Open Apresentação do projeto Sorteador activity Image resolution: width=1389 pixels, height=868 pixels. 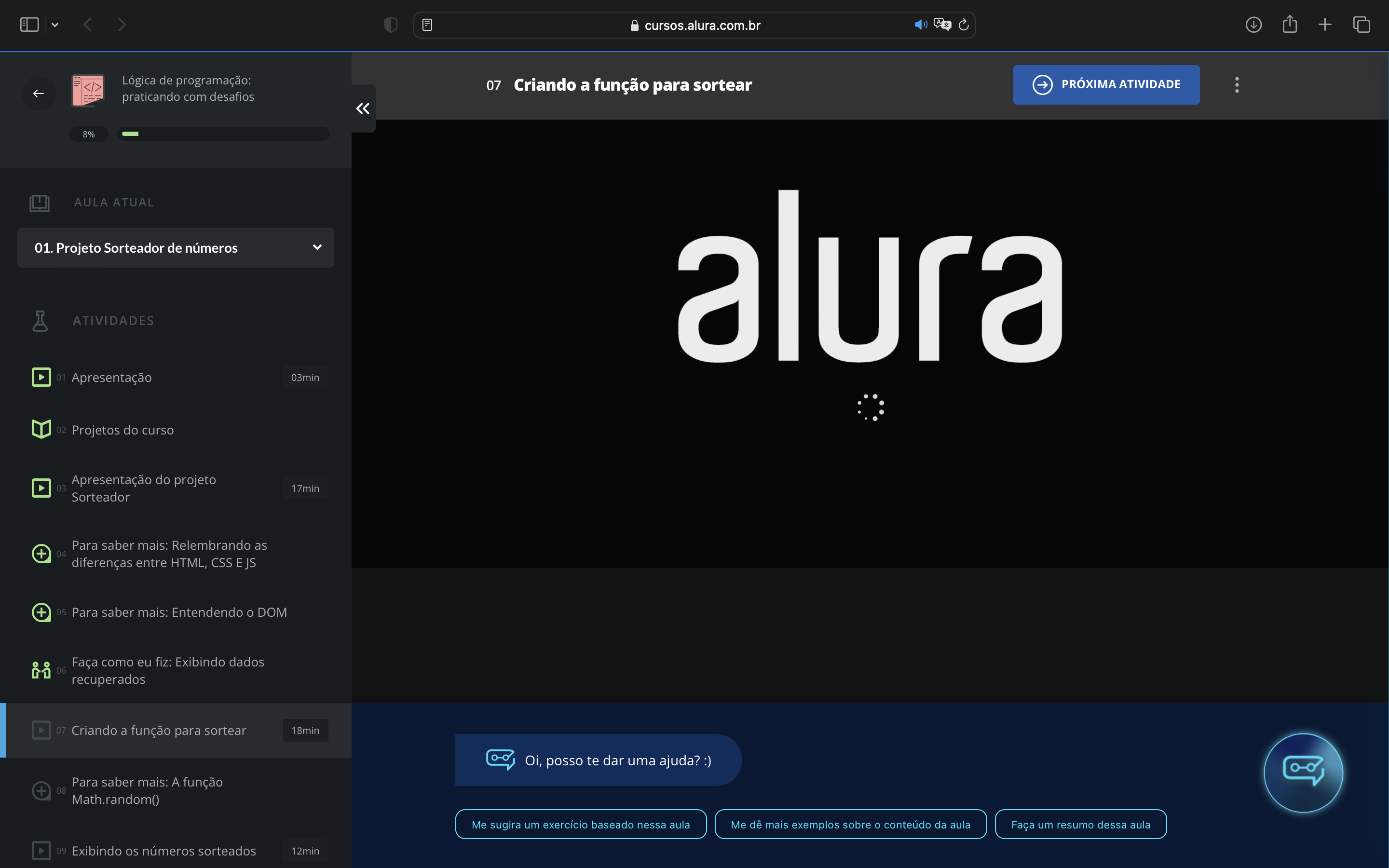(176, 488)
